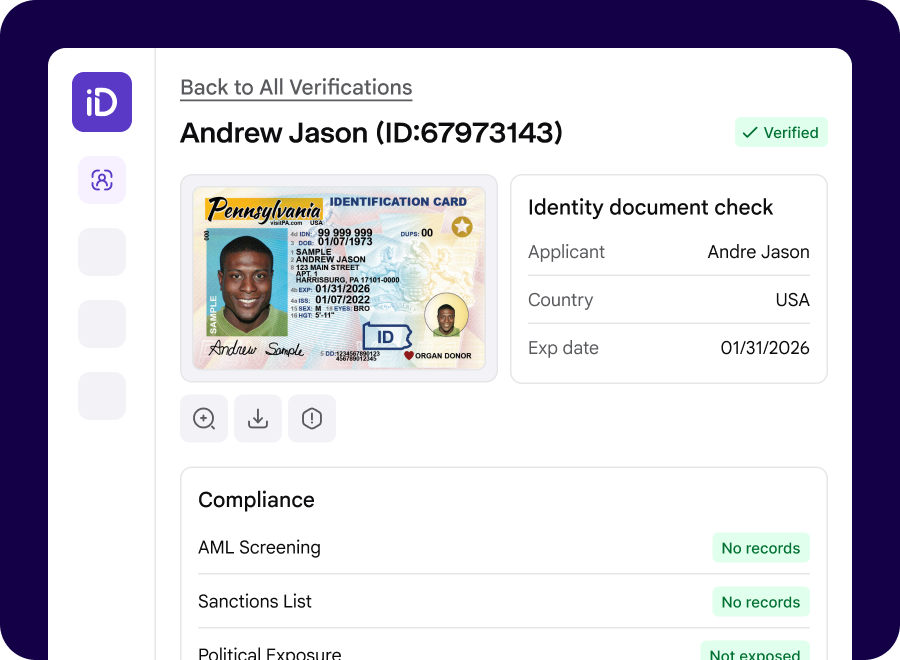Viewport: 900px width, 660px height.
Task: Click the iD app logo icon
Action: [x=101, y=102]
